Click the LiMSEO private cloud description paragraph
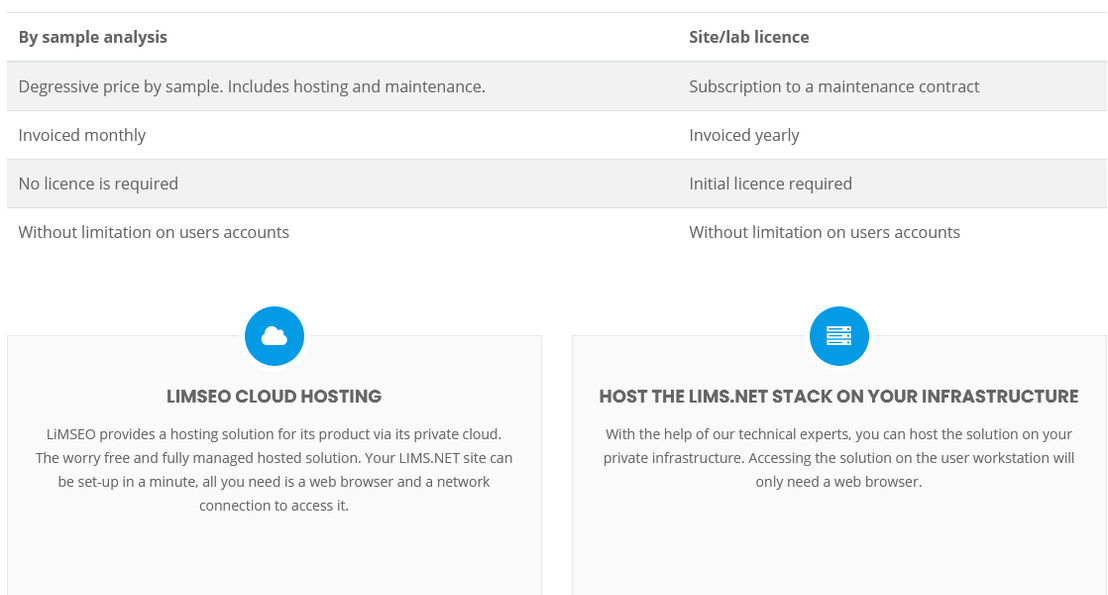This screenshot has width=1108, height=595. (274, 470)
